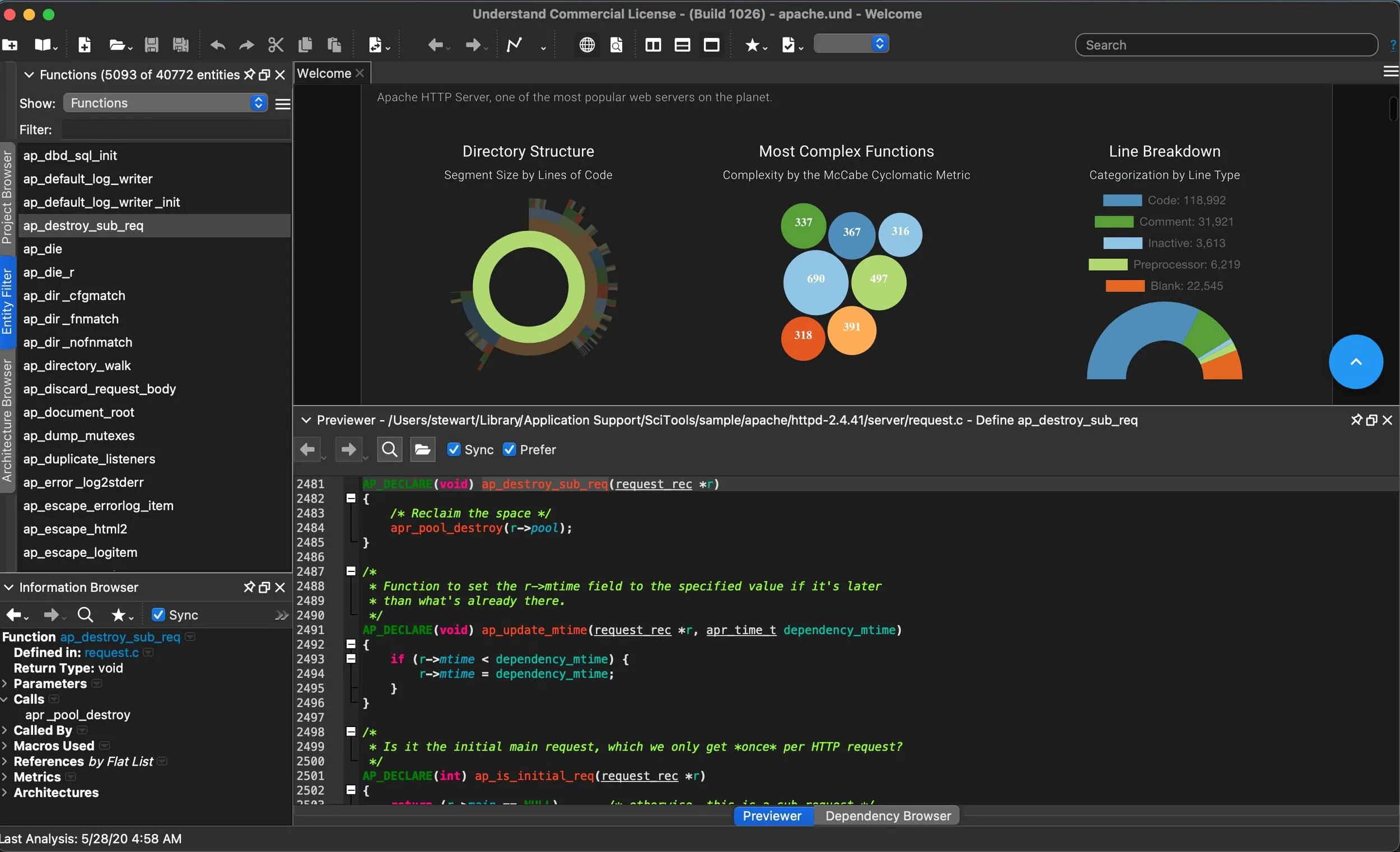Image resolution: width=1400 pixels, height=852 pixels.
Task: Pin the Information Browser panel
Action: click(x=249, y=587)
